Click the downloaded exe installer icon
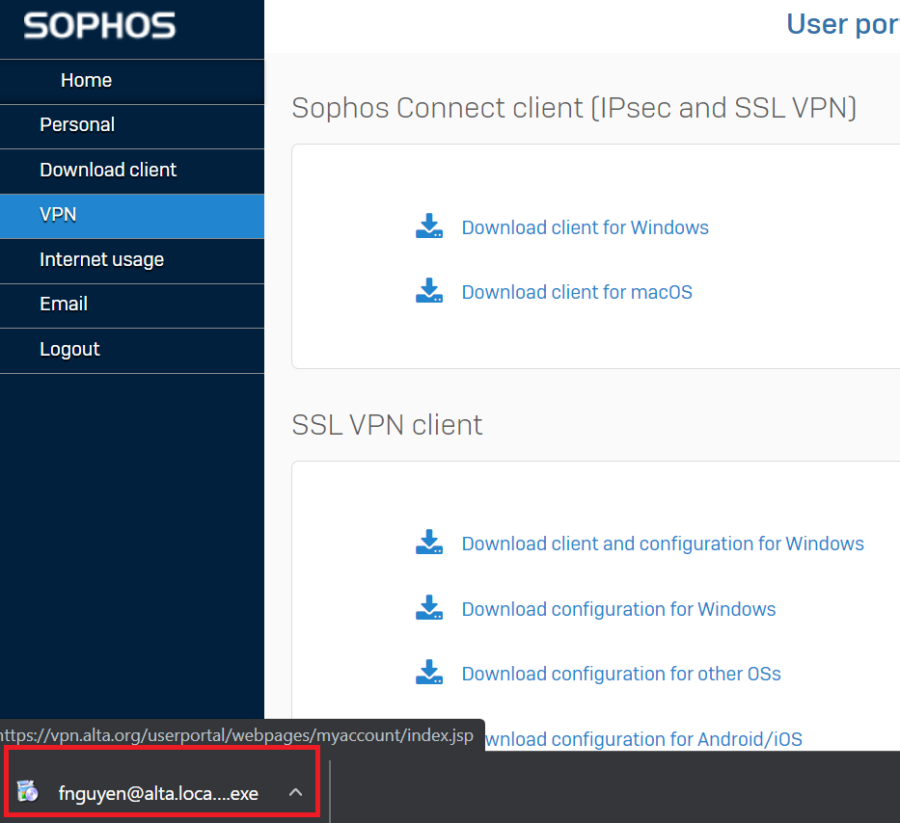The height and width of the screenshot is (823, 900). [x=27, y=791]
